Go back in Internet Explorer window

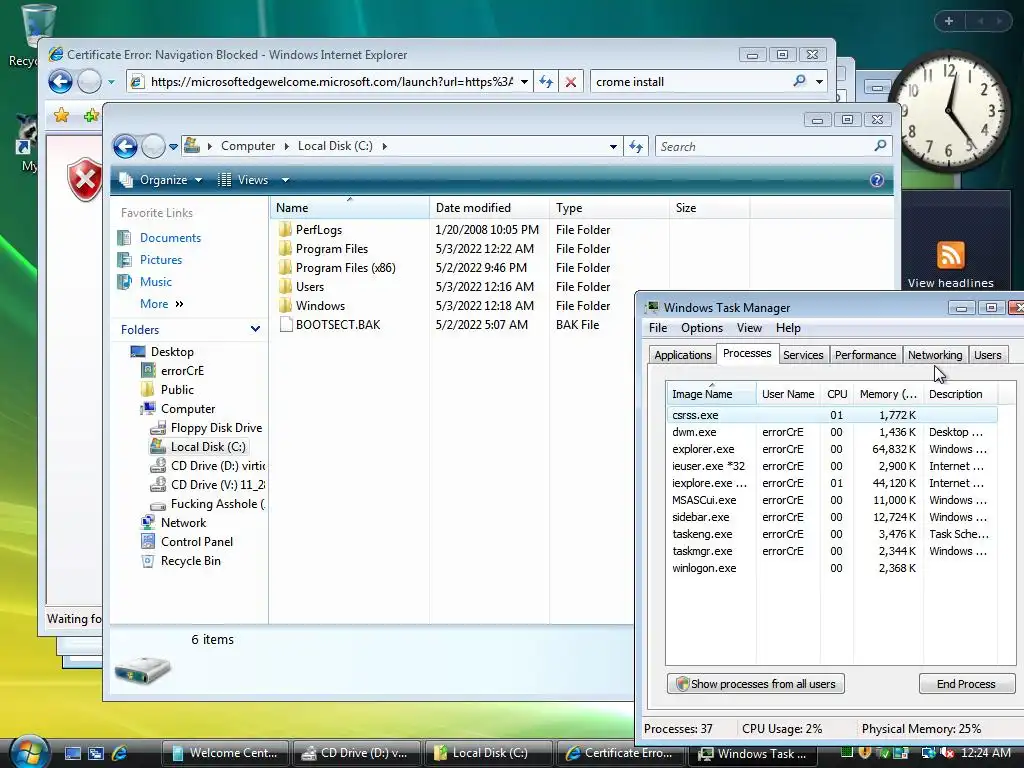[61, 82]
